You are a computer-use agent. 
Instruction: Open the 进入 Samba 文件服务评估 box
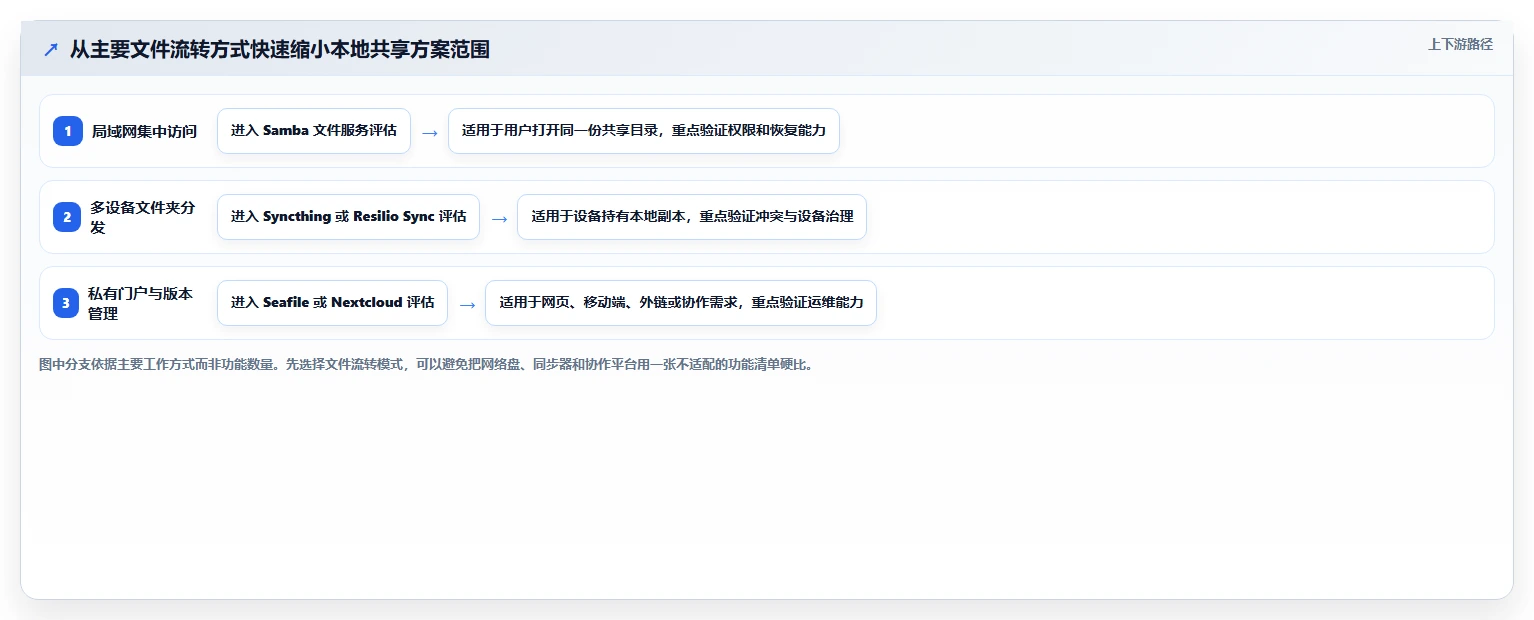coord(314,131)
